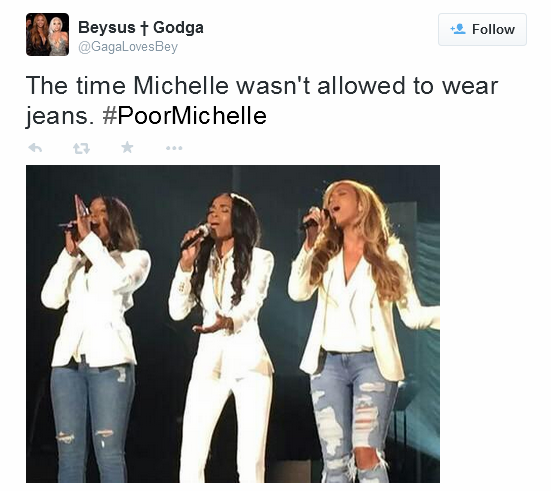Click the add-person icon inside Follow button
Image resolution: width=551 pixels, height=491 pixels.
coord(458,29)
